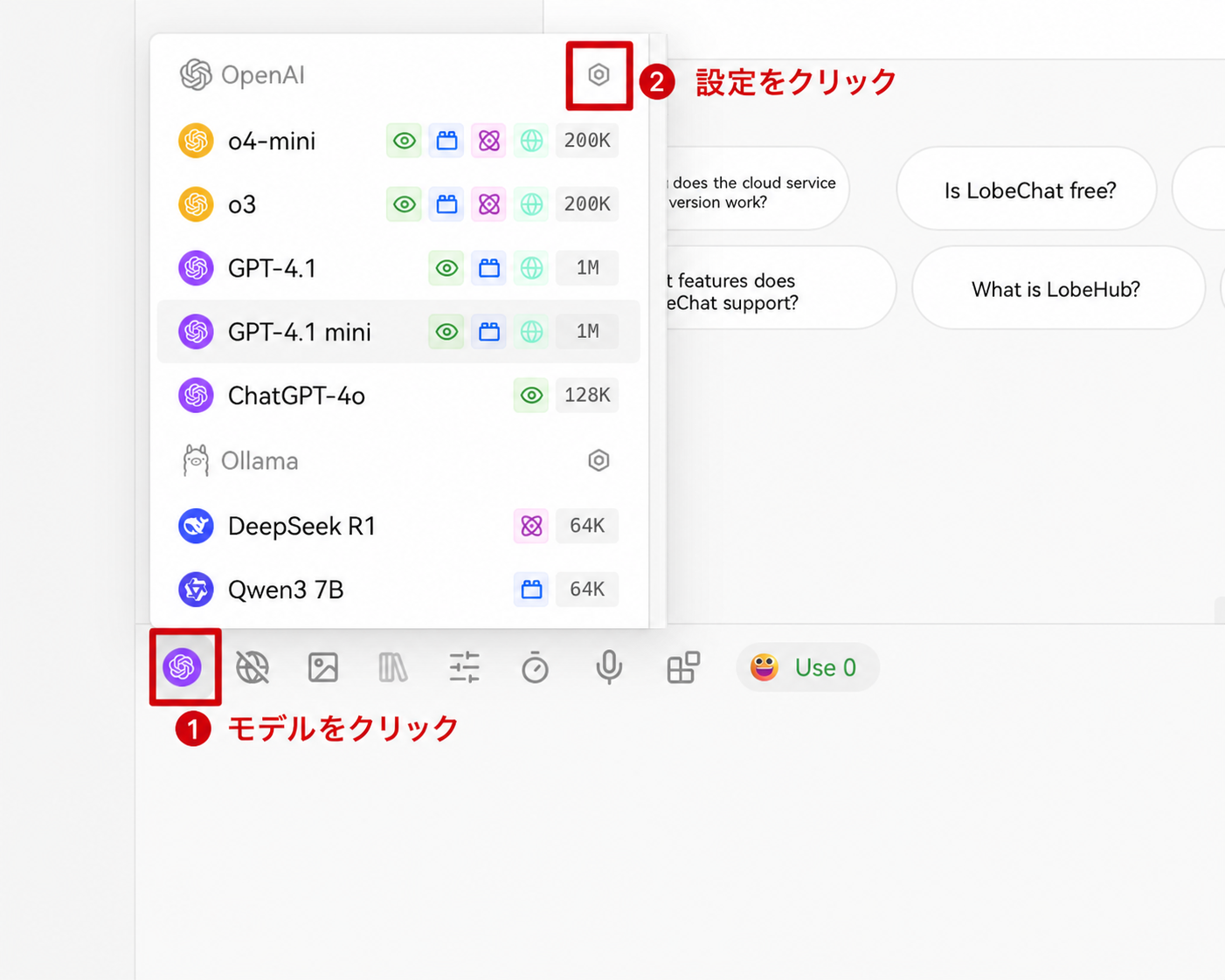Click the ChatGPT-4o 128K context tag
The image size is (1225, 980).
tap(587, 396)
